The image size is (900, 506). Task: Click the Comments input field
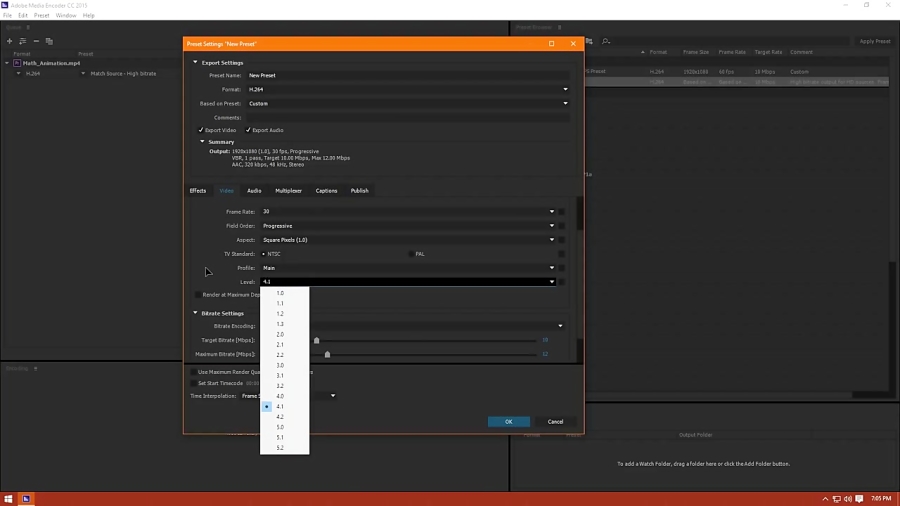(408, 118)
